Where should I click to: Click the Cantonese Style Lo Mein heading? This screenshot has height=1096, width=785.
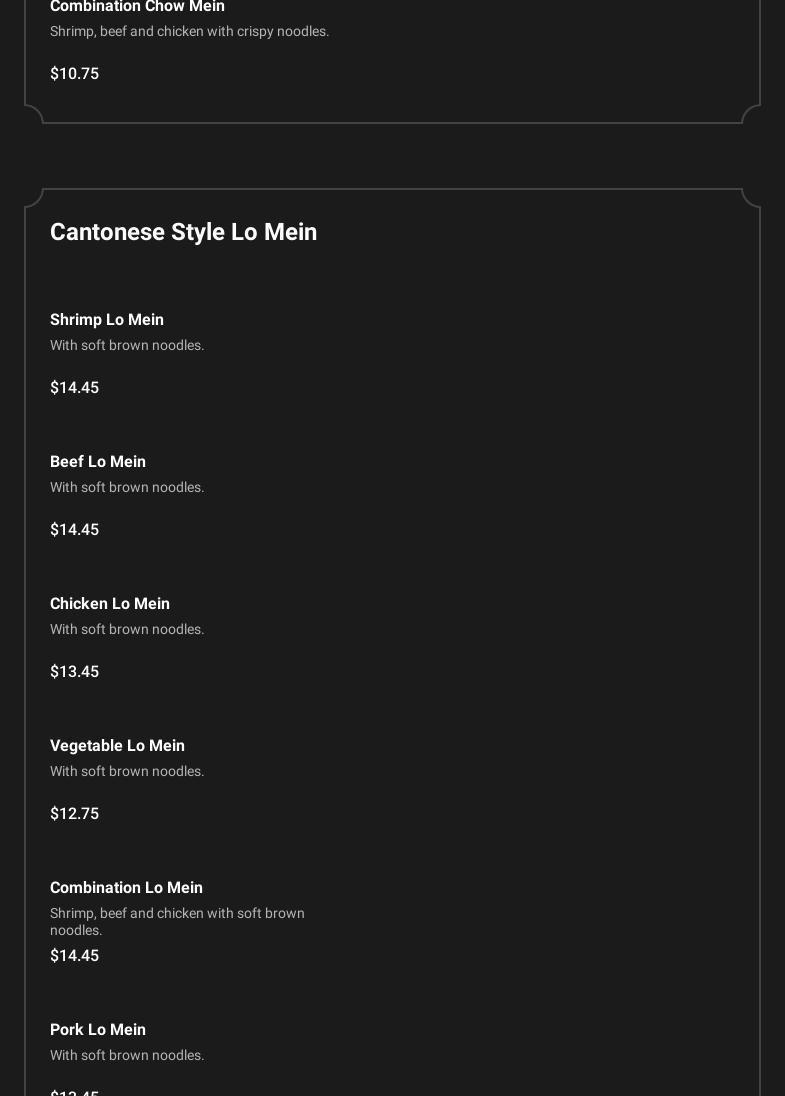[x=183, y=232]
